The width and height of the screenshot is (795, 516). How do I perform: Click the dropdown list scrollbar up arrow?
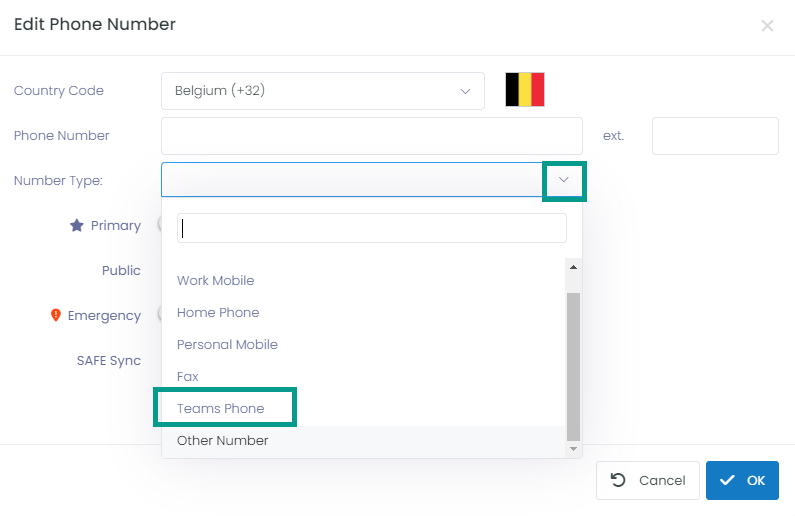(x=573, y=267)
